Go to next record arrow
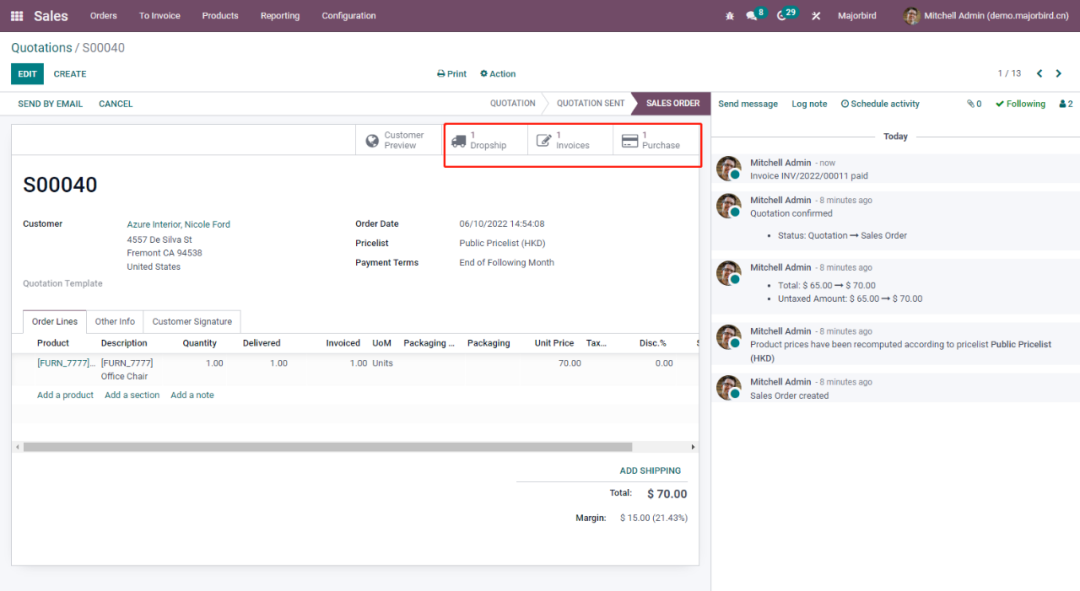This screenshot has height=591, width=1080. tap(1059, 74)
